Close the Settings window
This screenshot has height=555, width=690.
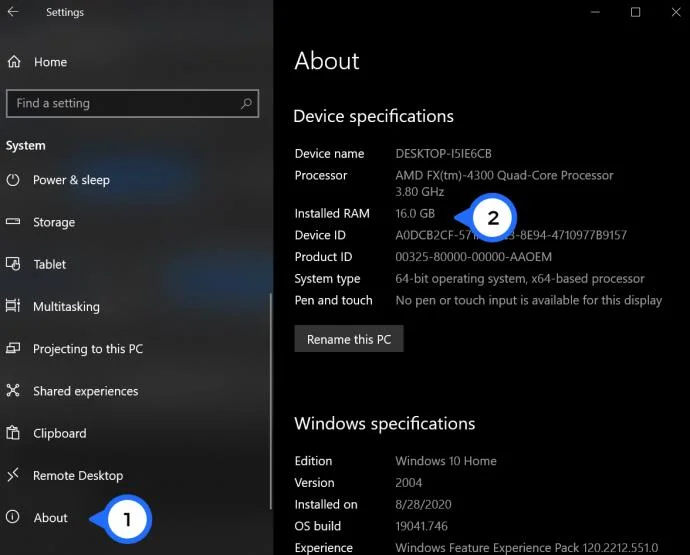(x=676, y=12)
